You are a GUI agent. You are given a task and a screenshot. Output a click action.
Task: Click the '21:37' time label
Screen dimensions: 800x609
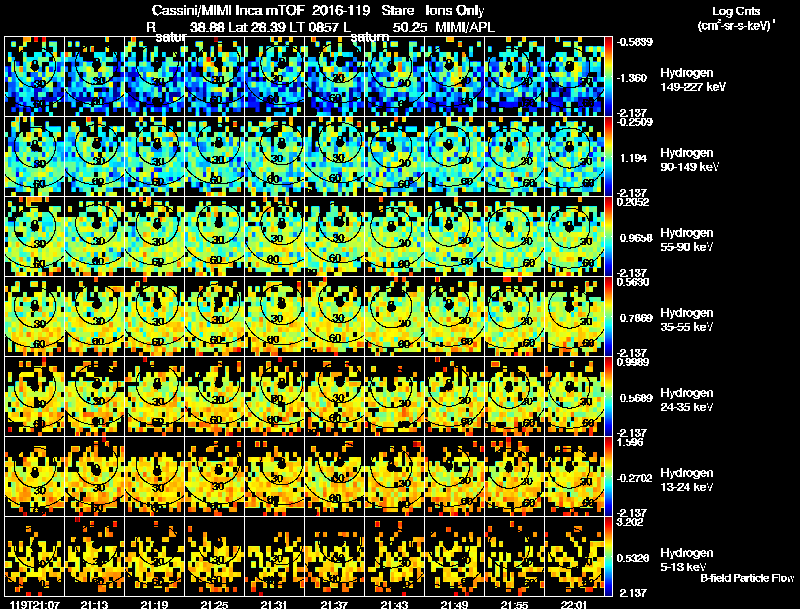(334, 604)
